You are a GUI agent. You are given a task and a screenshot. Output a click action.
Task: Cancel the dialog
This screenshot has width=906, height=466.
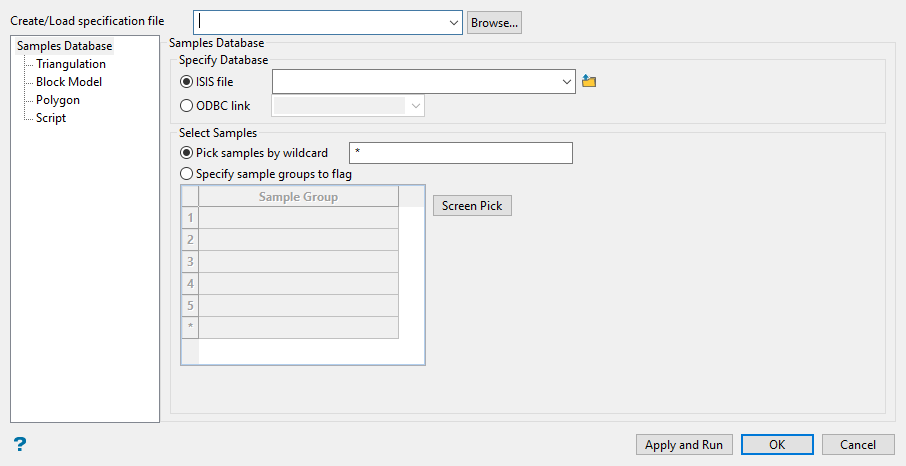858,445
